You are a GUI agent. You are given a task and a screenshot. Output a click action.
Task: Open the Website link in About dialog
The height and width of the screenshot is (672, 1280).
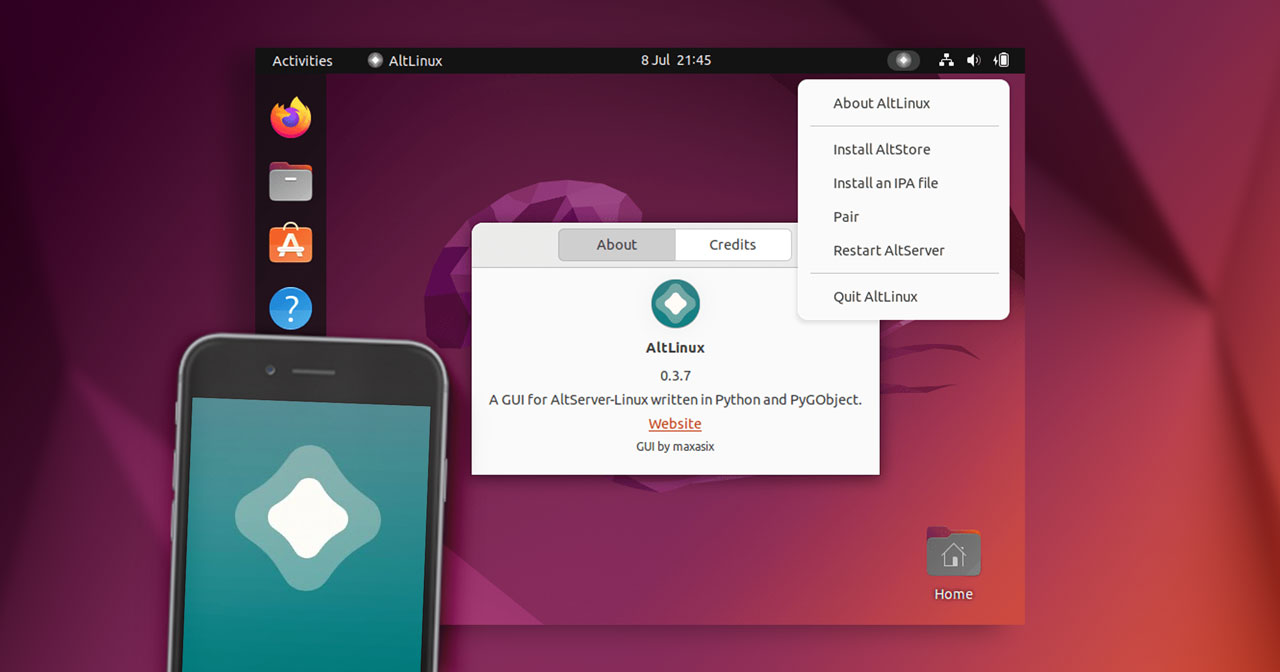(x=675, y=424)
